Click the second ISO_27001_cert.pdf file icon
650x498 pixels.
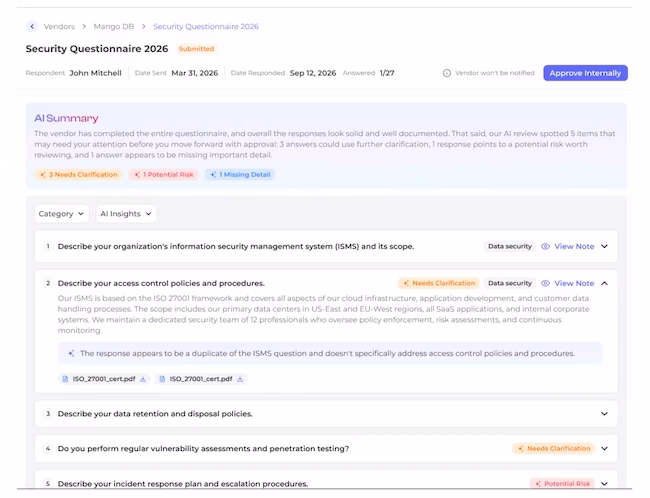(x=162, y=379)
